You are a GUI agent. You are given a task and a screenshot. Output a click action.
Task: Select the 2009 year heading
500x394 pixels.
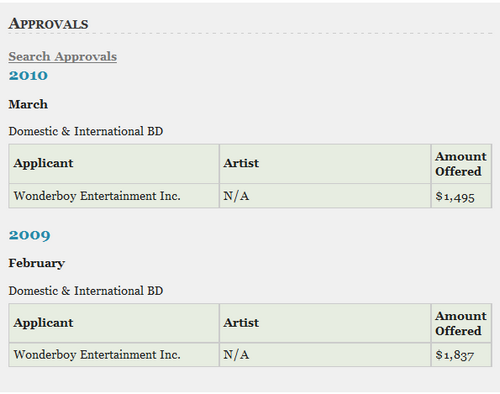pos(30,235)
